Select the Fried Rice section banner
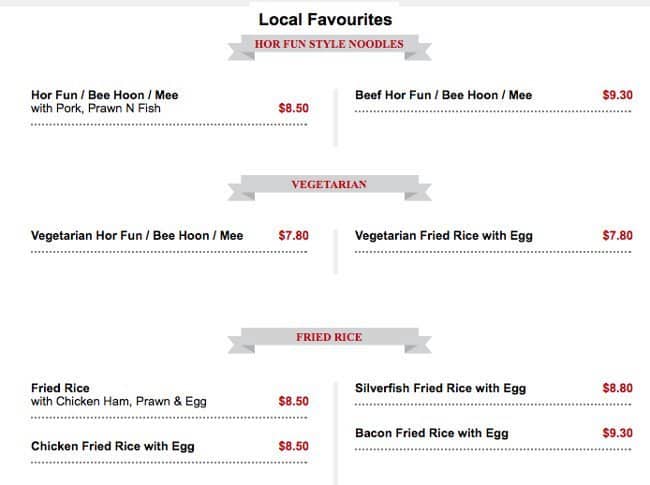This screenshot has height=485, width=650. pyautogui.click(x=329, y=340)
